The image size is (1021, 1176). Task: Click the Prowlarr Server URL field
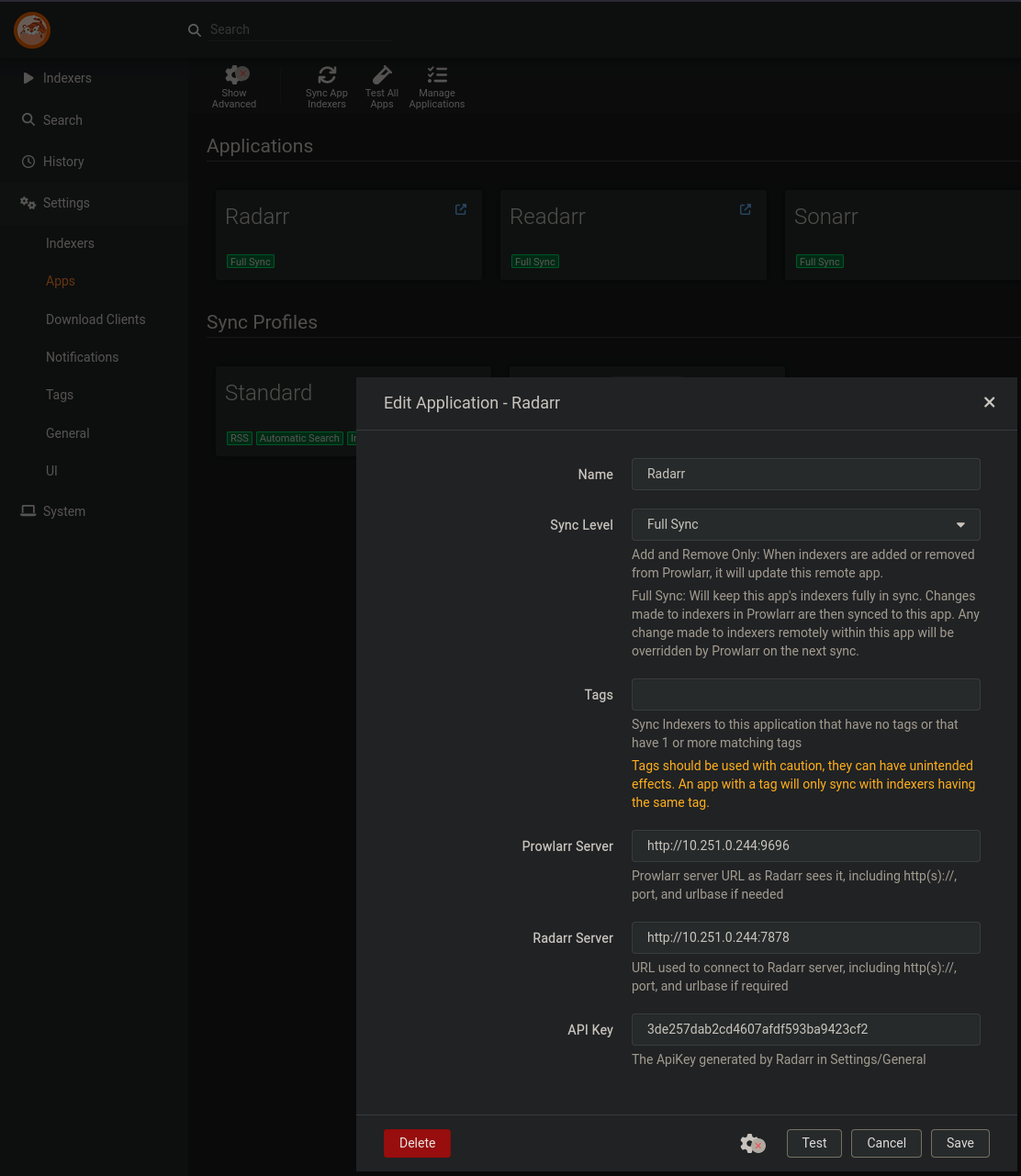pyautogui.click(x=806, y=846)
